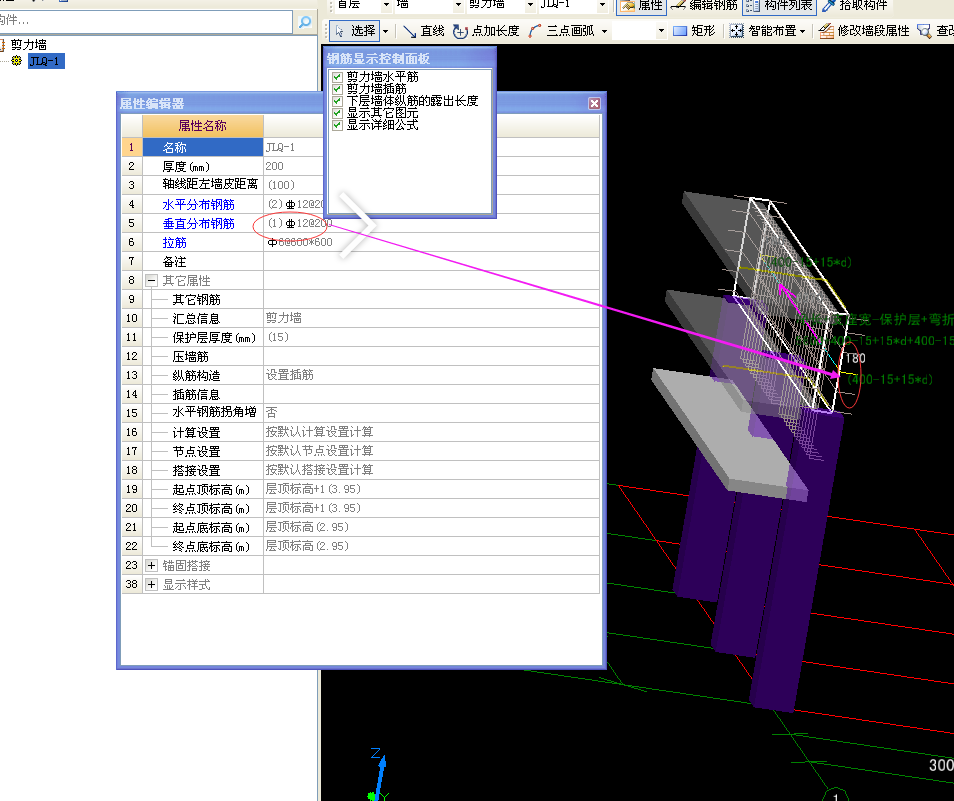Click the 水平分布钢筋 property link
The width and height of the screenshot is (954, 801).
point(198,204)
